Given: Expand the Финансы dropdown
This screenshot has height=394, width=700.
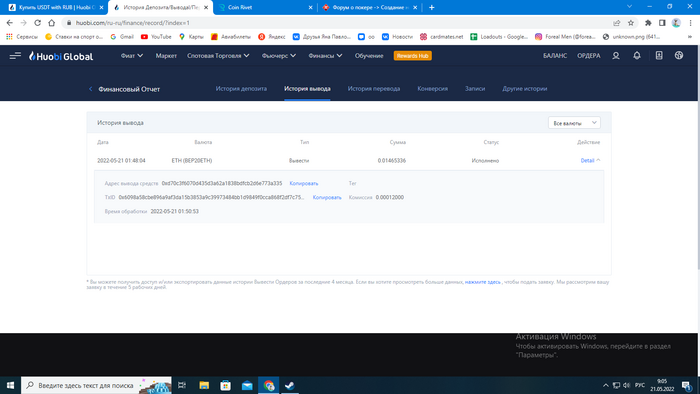Looking at the screenshot, I should coord(325,56).
